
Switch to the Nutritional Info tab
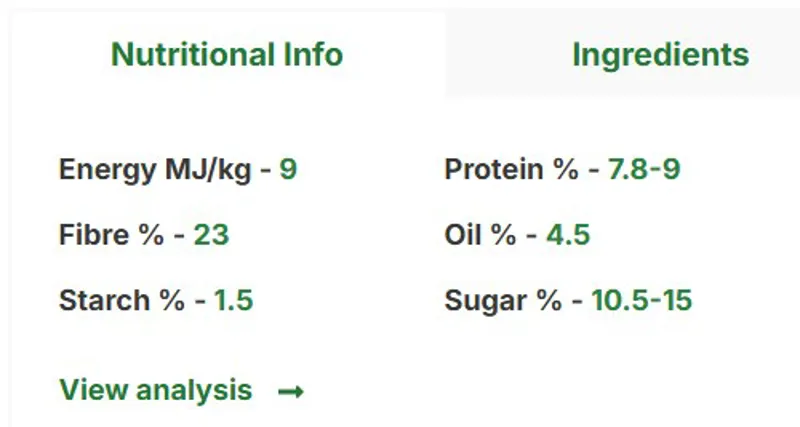coord(227,55)
